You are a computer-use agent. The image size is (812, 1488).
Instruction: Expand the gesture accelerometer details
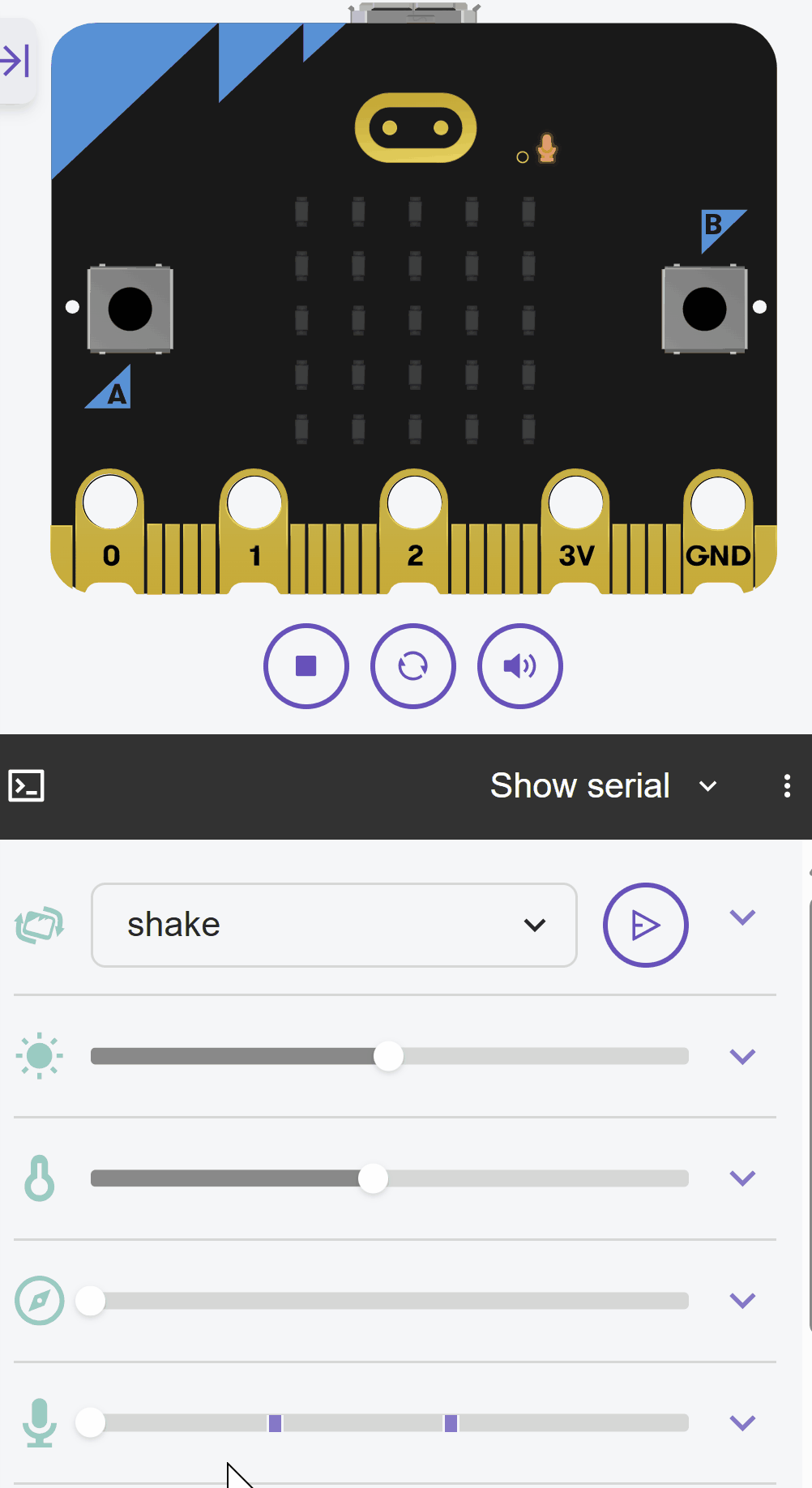coord(742,917)
